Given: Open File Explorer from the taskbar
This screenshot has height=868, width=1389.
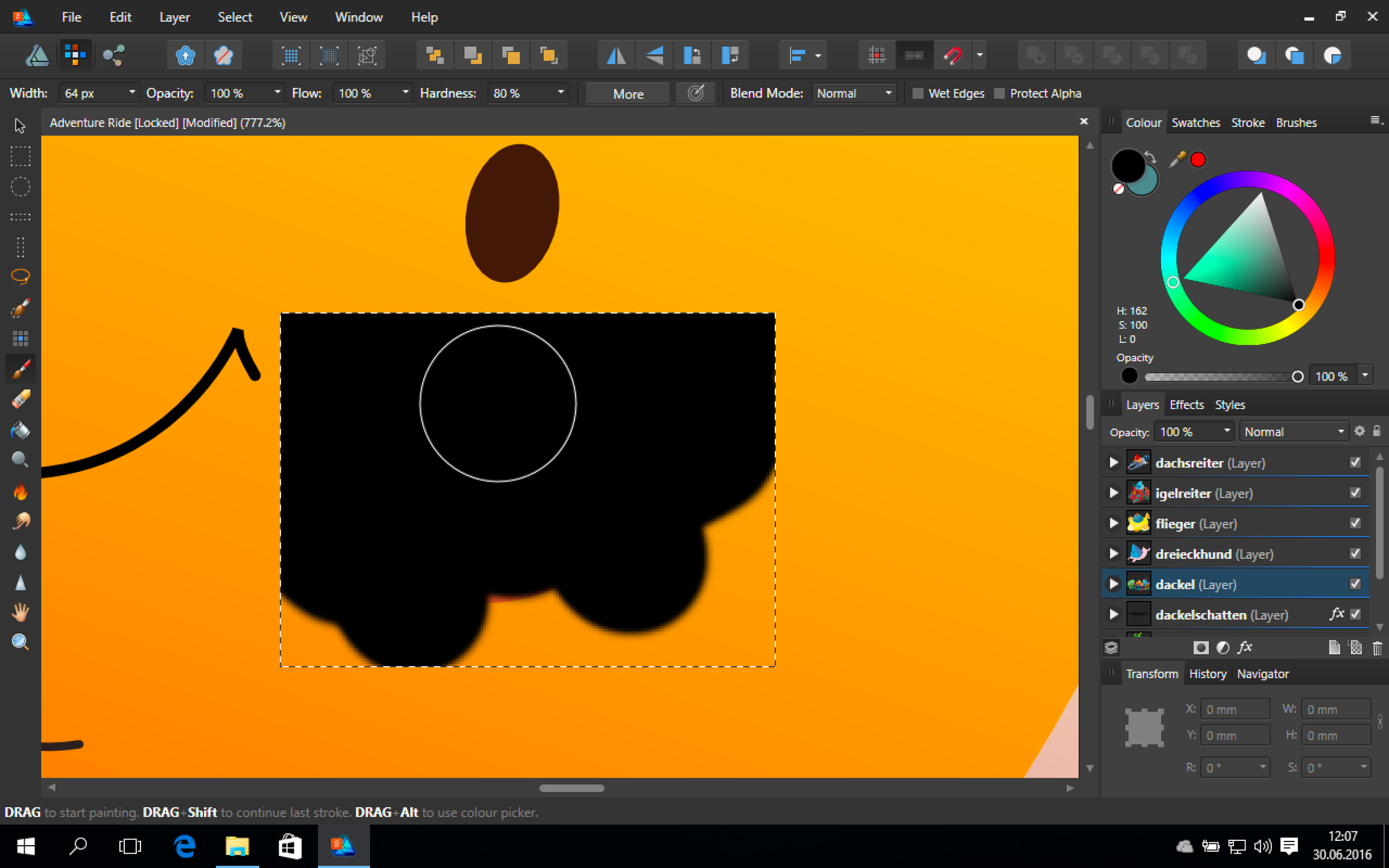Looking at the screenshot, I should click(x=237, y=846).
